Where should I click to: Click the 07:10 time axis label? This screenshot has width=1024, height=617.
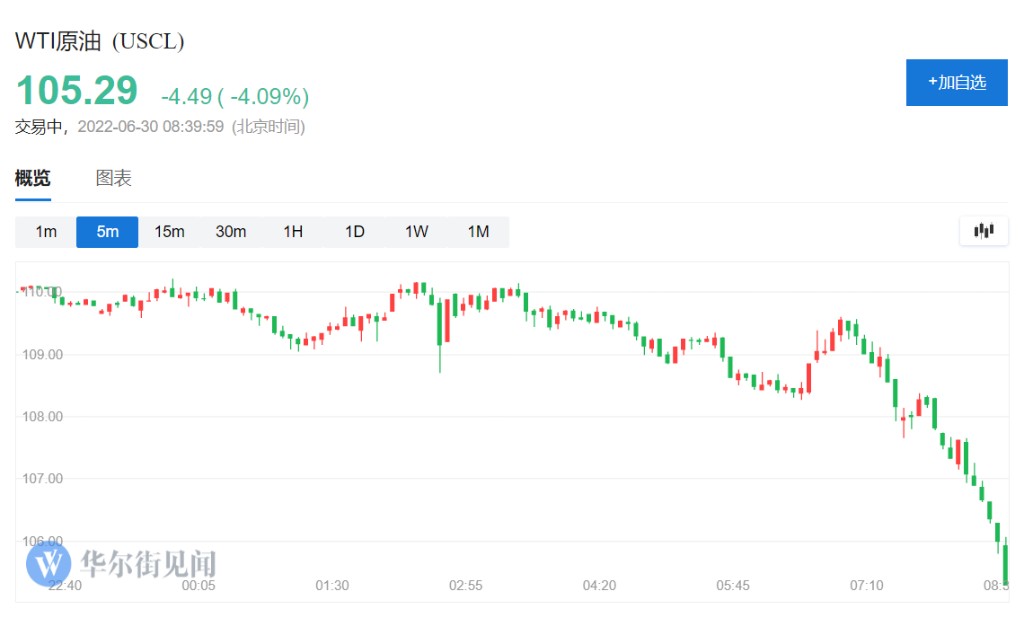point(866,585)
